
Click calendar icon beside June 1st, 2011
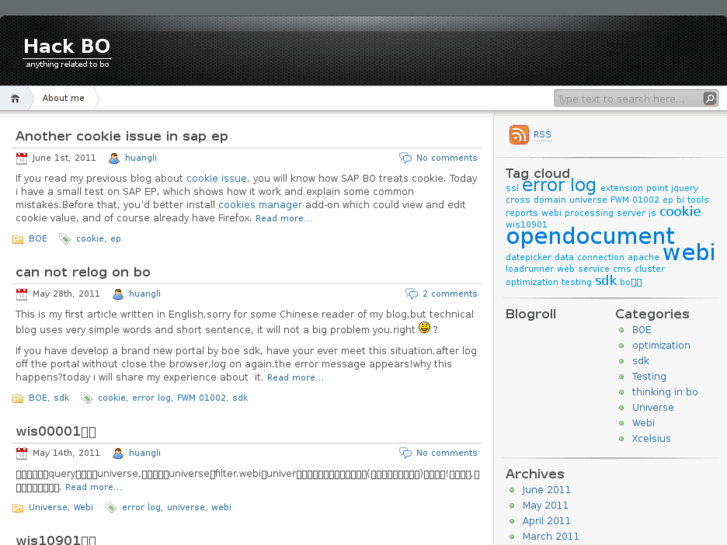pos(21,158)
